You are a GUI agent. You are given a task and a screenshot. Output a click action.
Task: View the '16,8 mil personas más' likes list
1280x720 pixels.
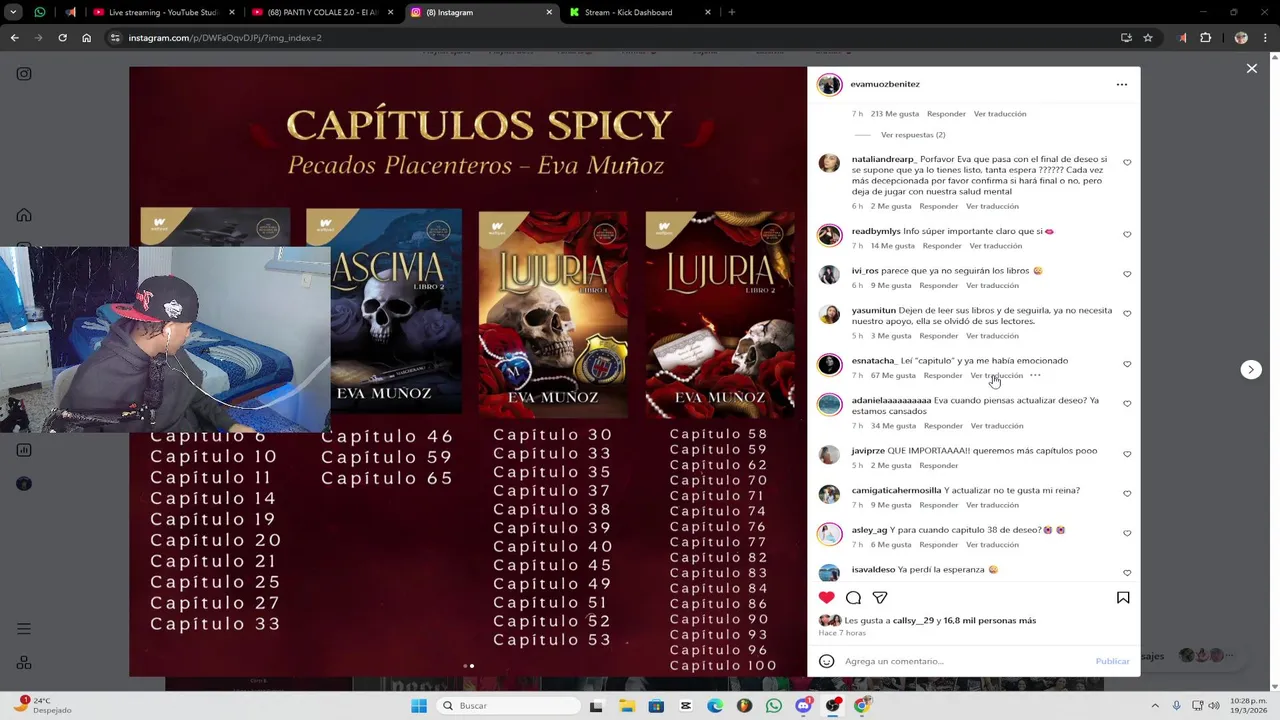point(990,621)
